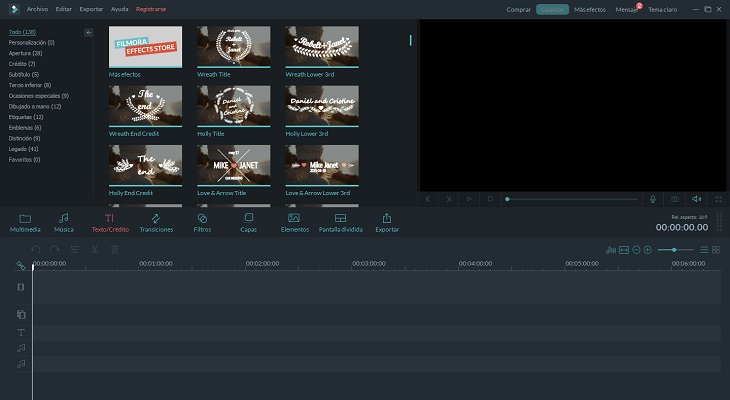This screenshot has width=730, height=400.
Task: Enter fullscreen preview mode
Action: [x=717, y=199]
